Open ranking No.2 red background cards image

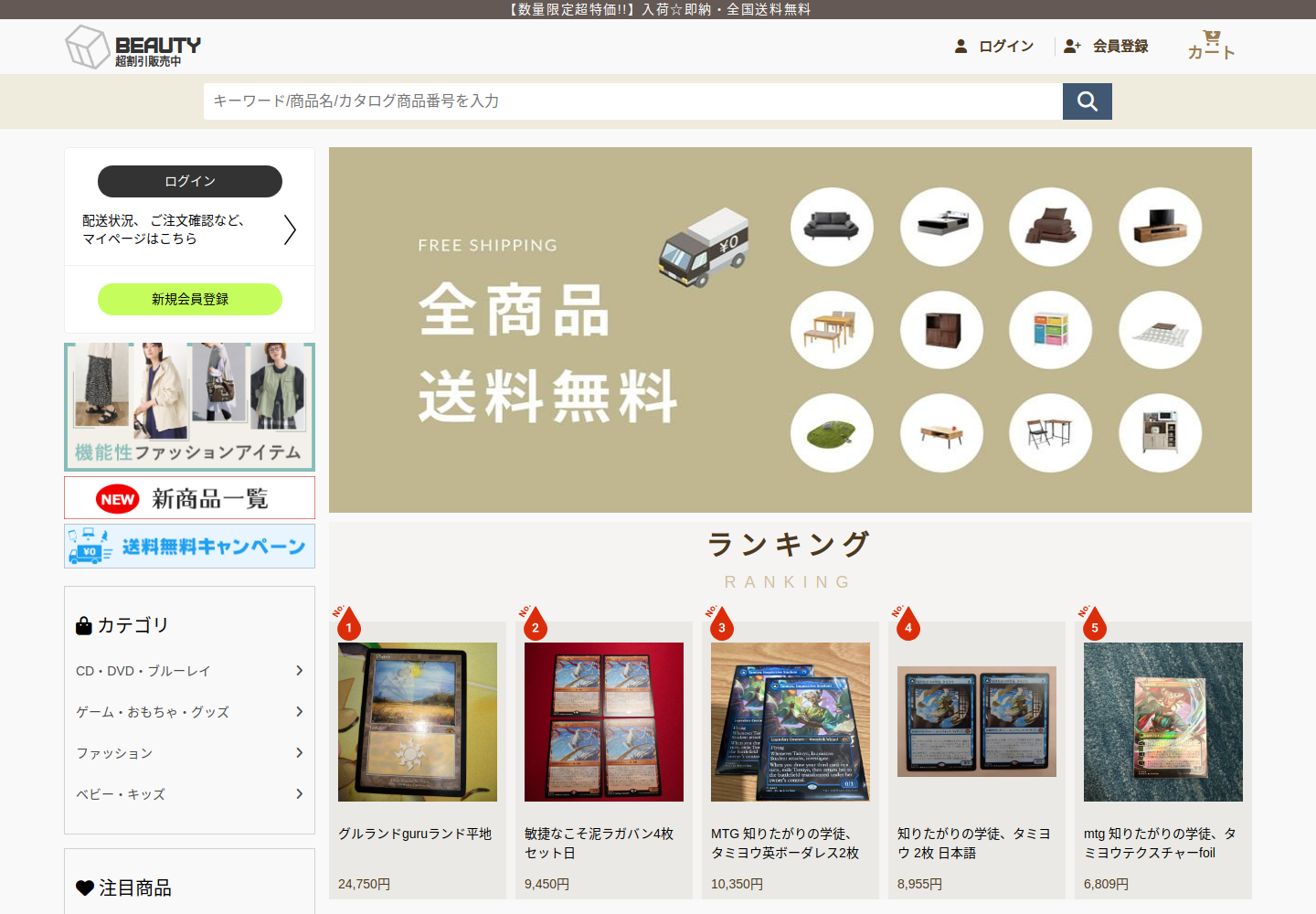(604, 722)
